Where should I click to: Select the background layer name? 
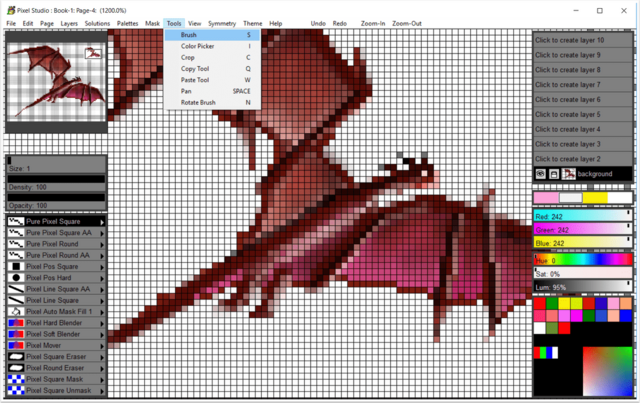tap(595, 174)
